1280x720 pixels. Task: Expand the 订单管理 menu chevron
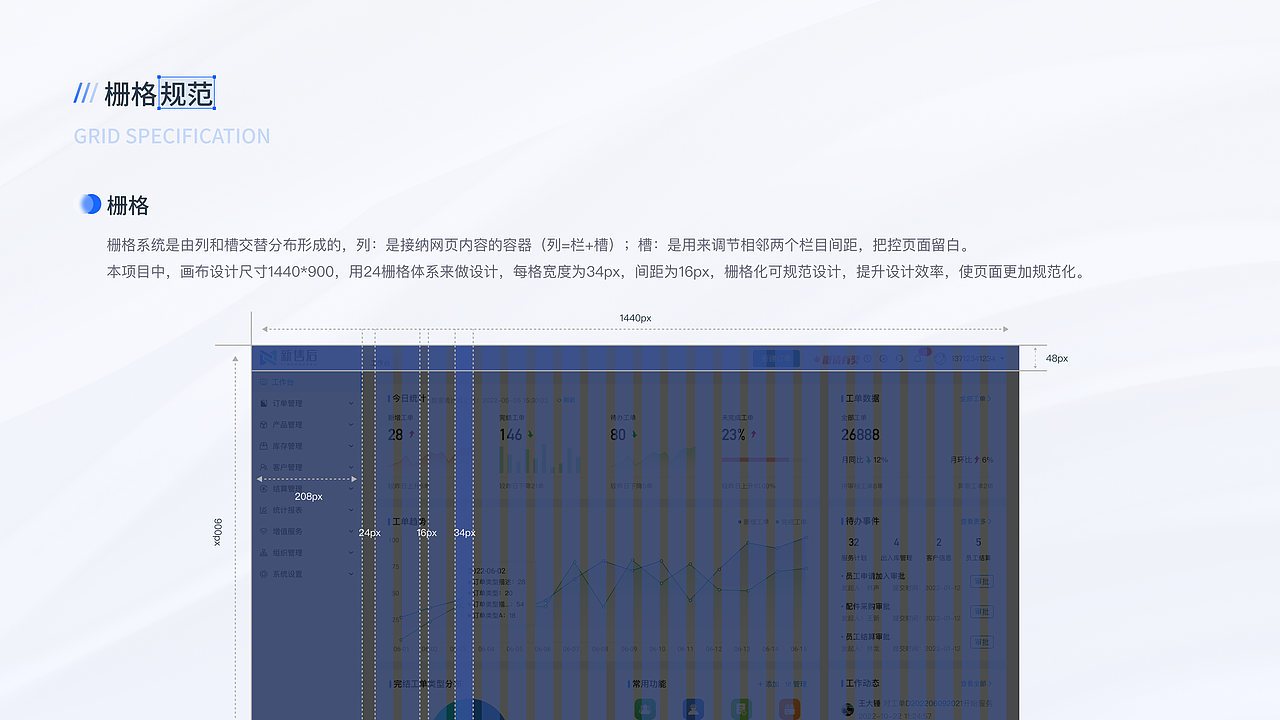tap(351, 403)
